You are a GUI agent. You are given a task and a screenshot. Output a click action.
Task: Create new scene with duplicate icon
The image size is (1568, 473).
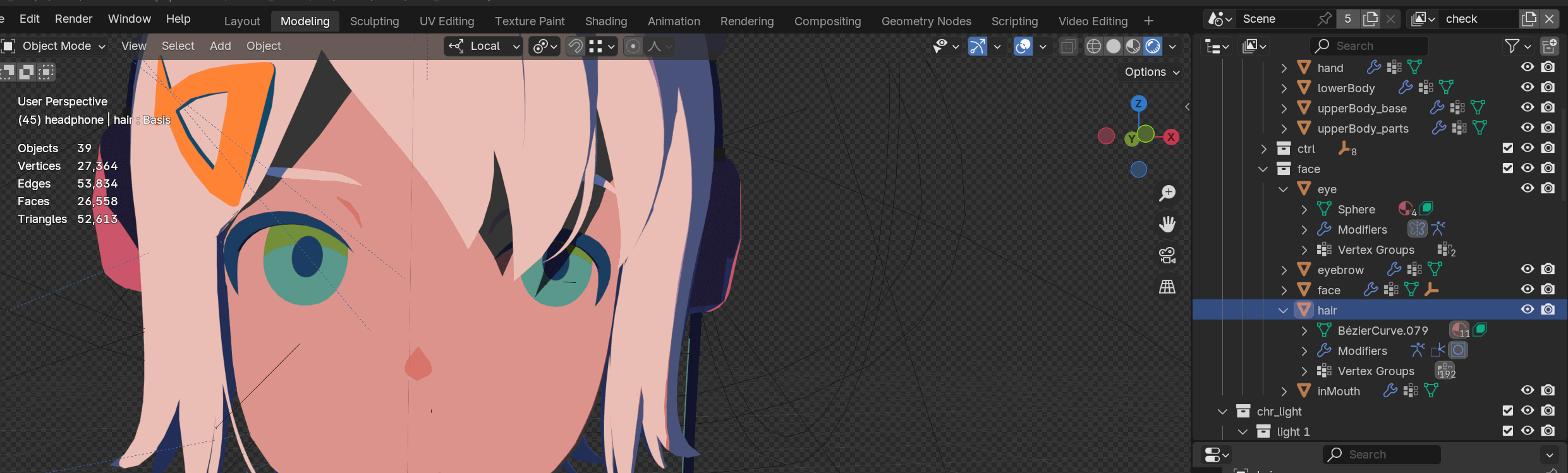click(x=1370, y=19)
